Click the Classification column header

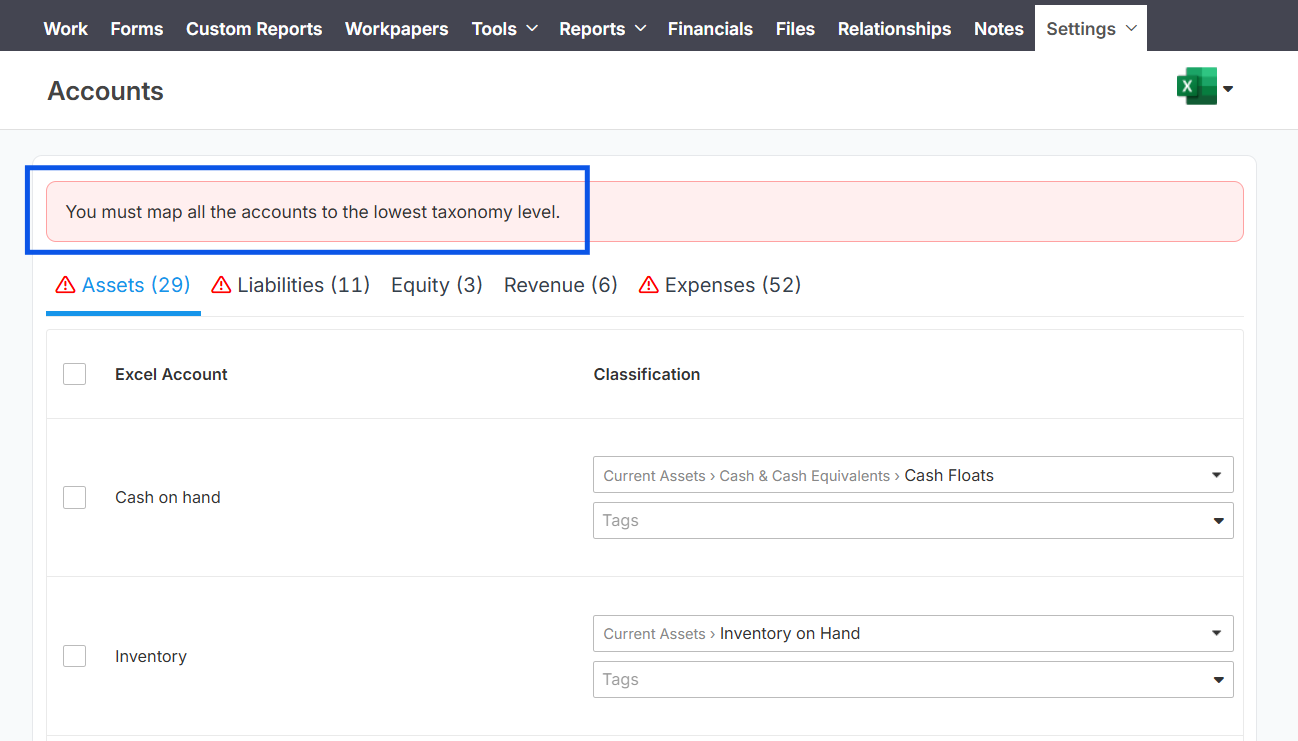(x=647, y=374)
